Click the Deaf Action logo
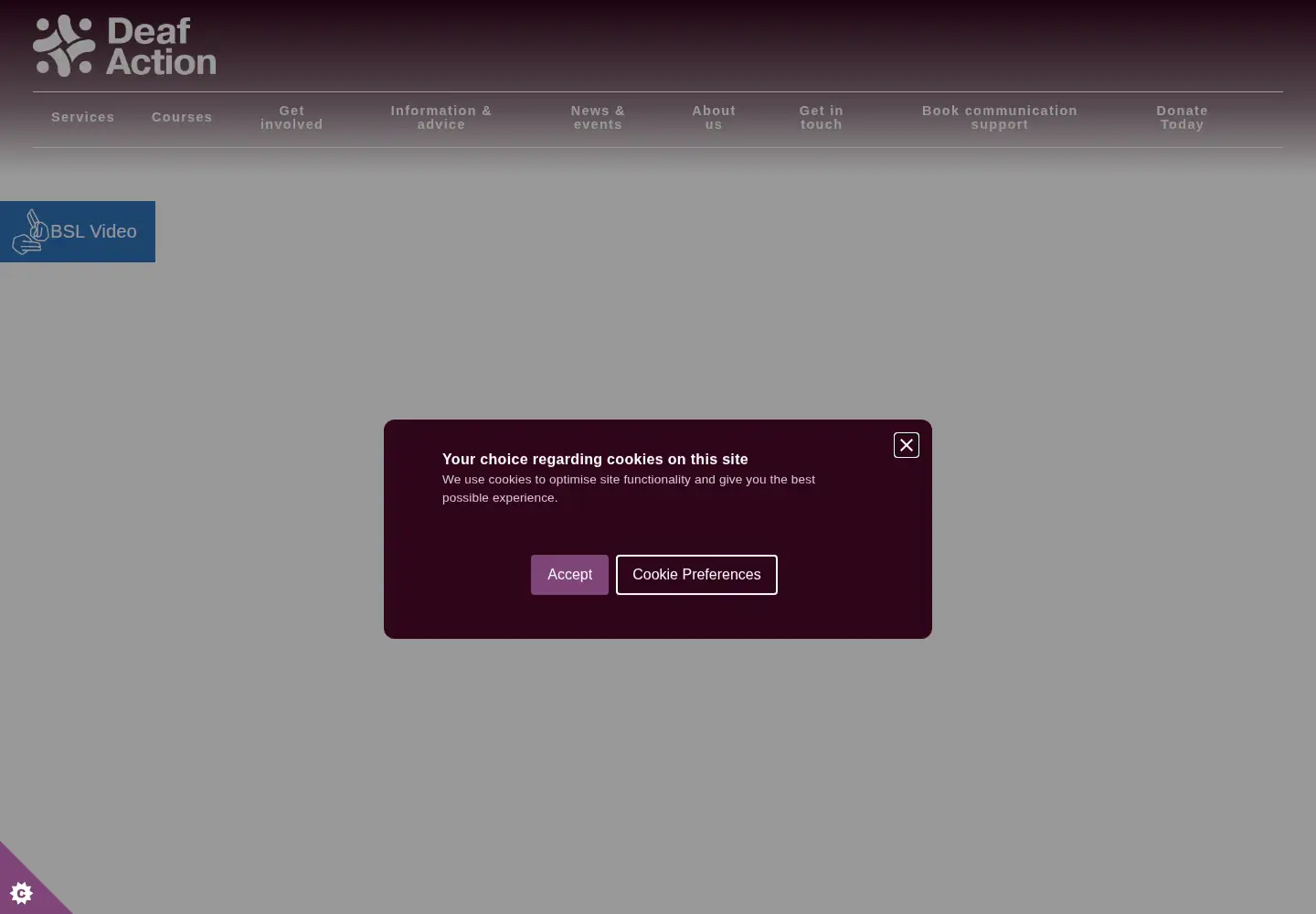The height and width of the screenshot is (914, 1316). (124, 46)
